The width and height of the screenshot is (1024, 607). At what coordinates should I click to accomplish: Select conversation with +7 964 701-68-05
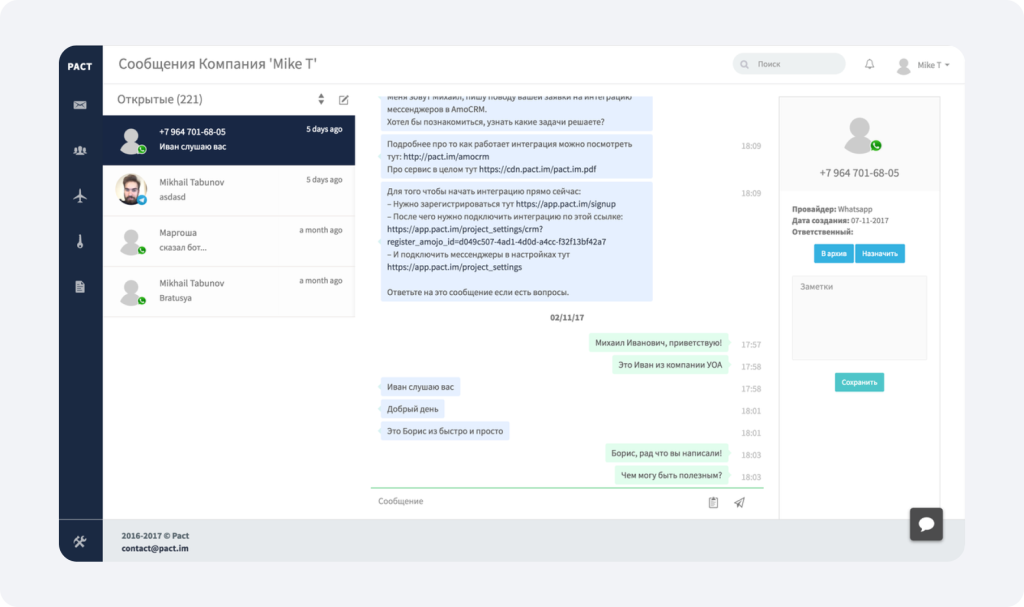coord(229,140)
